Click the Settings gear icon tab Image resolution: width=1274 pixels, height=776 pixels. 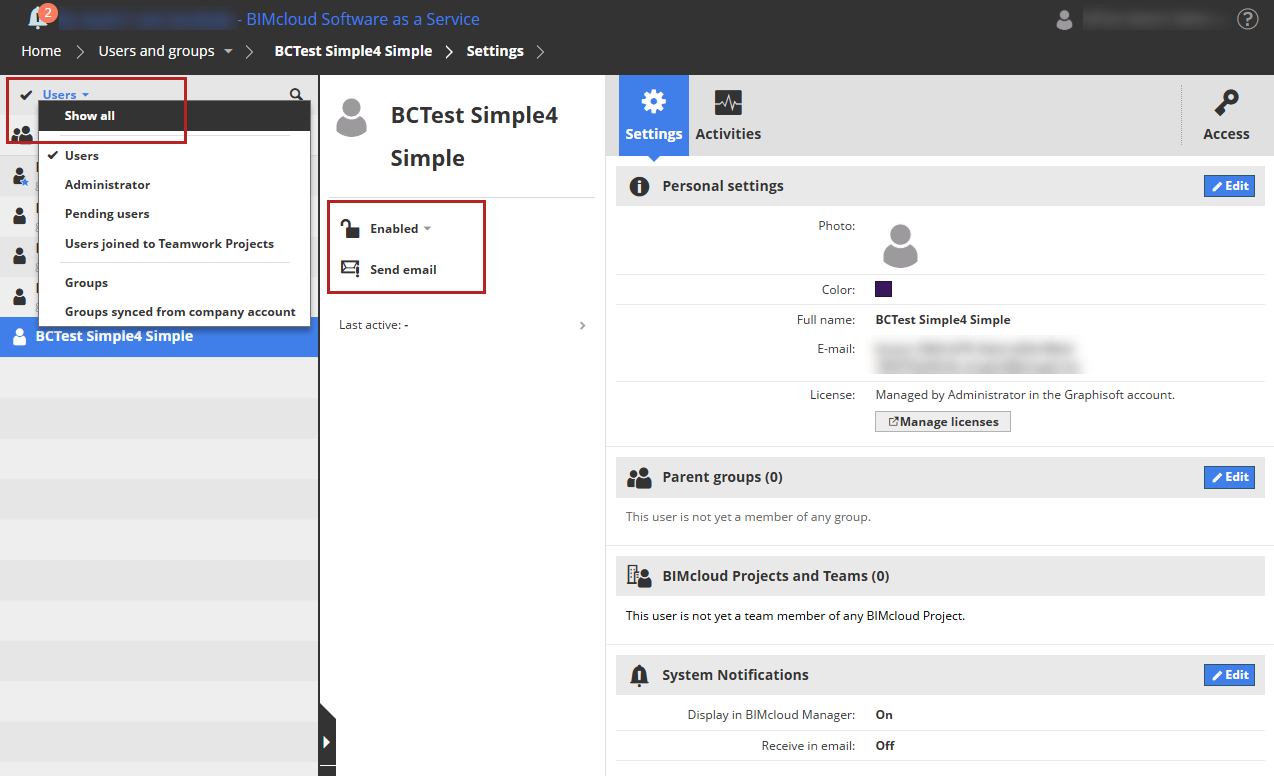click(653, 102)
